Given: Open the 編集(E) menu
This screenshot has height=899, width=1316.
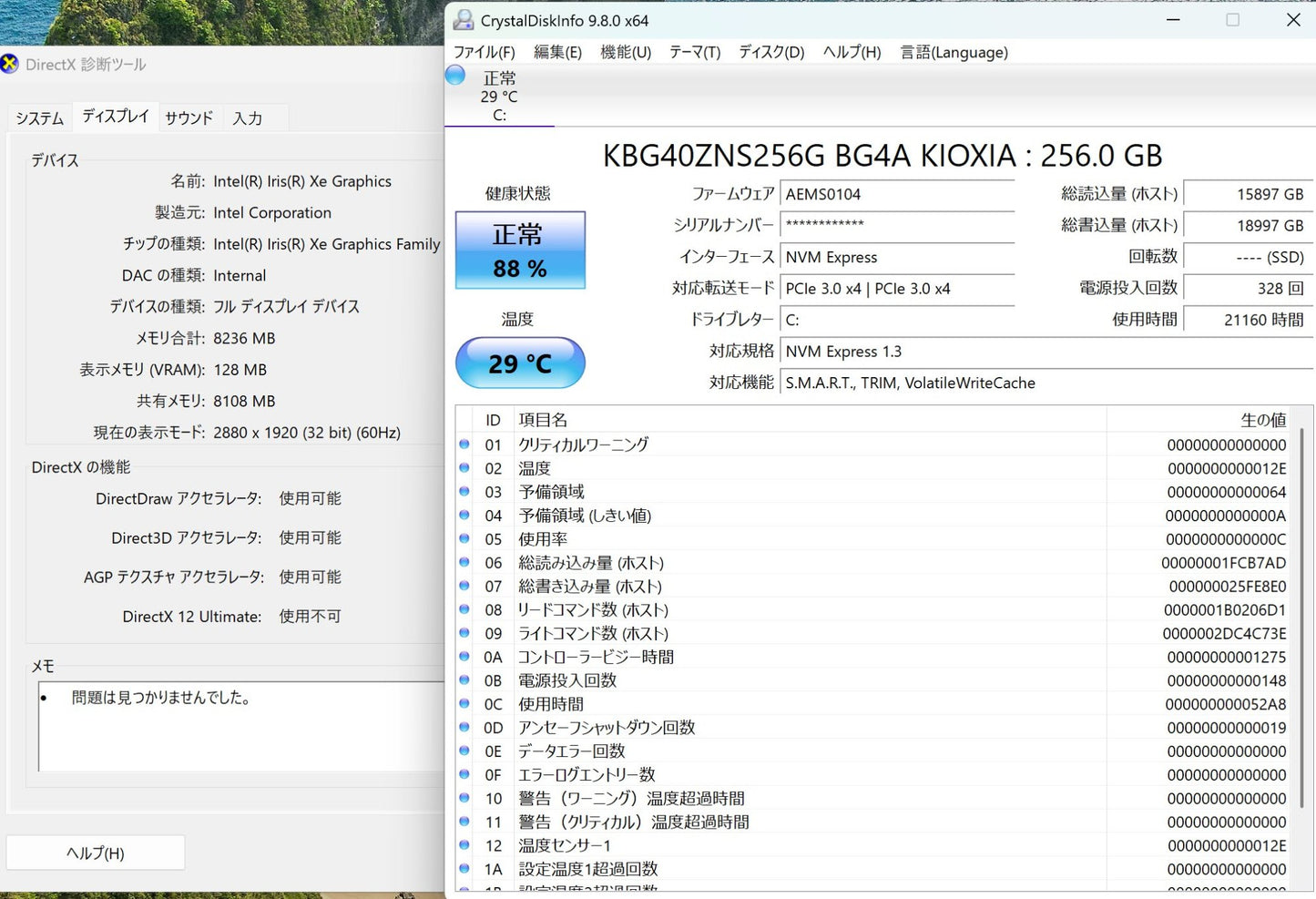Looking at the screenshot, I should click(557, 52).
